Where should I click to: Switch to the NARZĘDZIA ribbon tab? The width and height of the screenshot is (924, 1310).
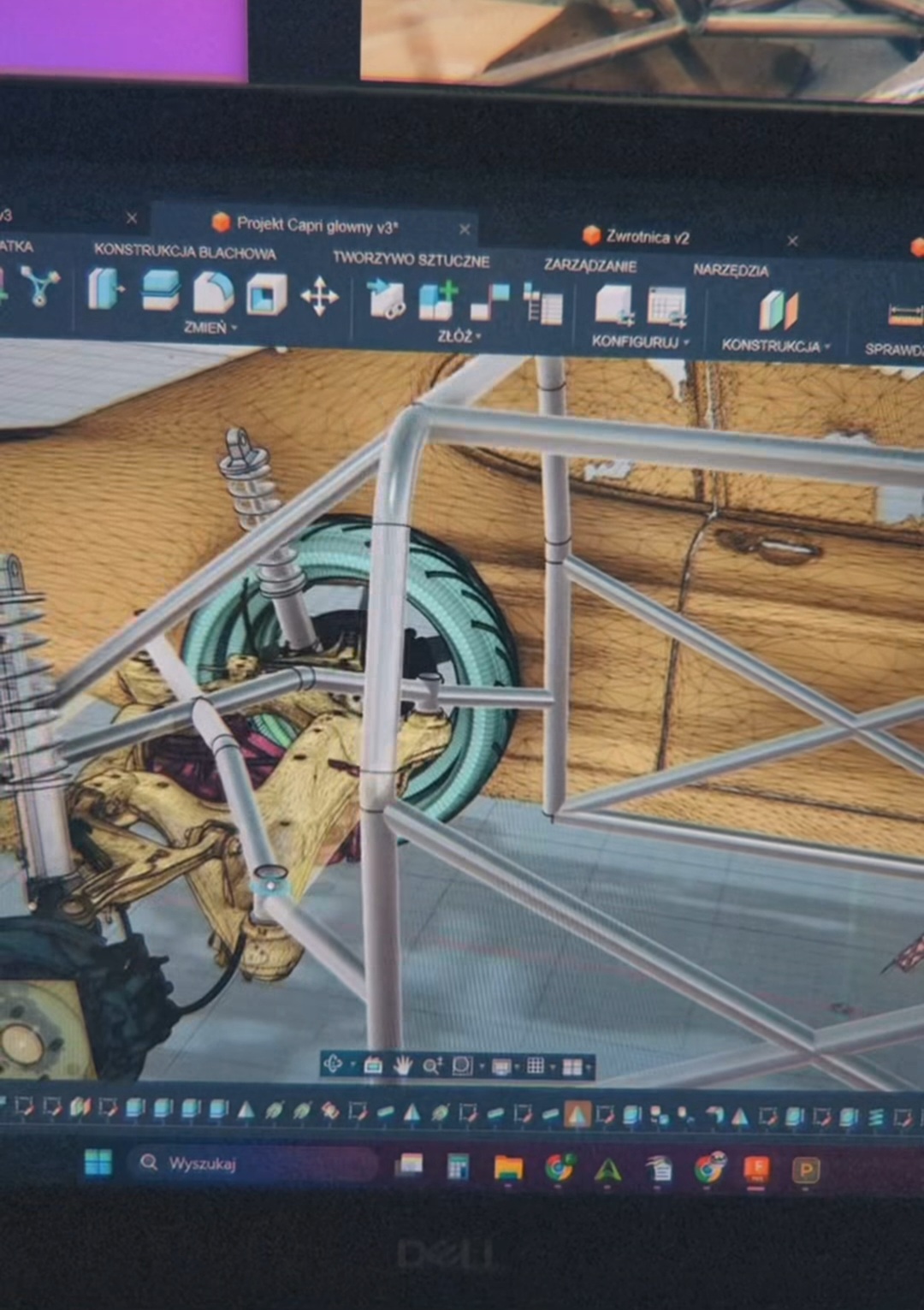[x=731, y=270]
